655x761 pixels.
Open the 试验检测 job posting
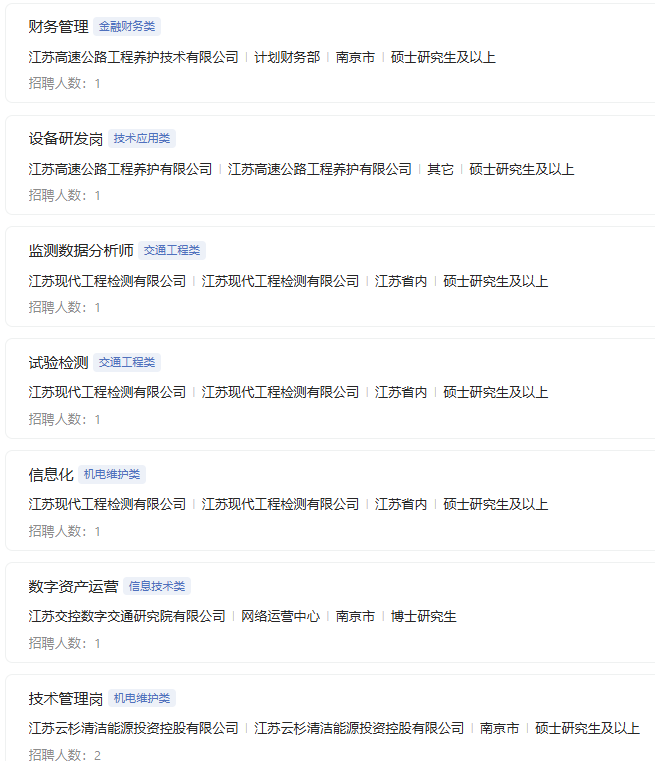click(58, 363)
